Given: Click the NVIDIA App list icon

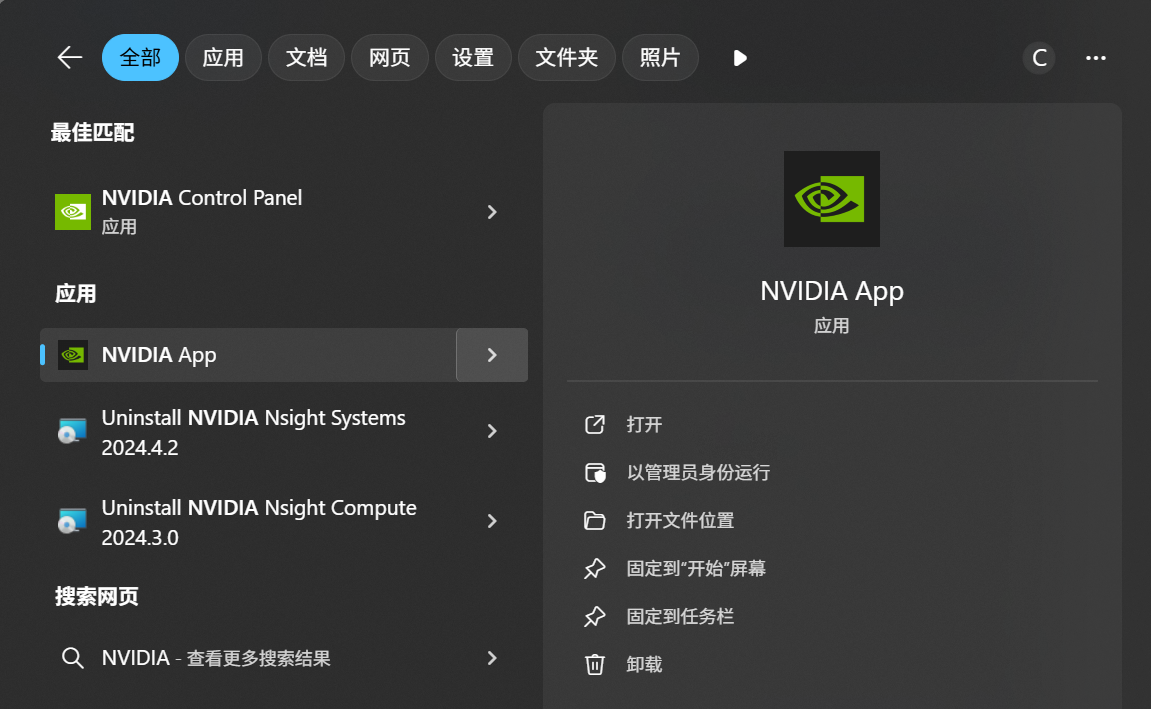Looking at the screenshot, I should click(x=73, y=355).
